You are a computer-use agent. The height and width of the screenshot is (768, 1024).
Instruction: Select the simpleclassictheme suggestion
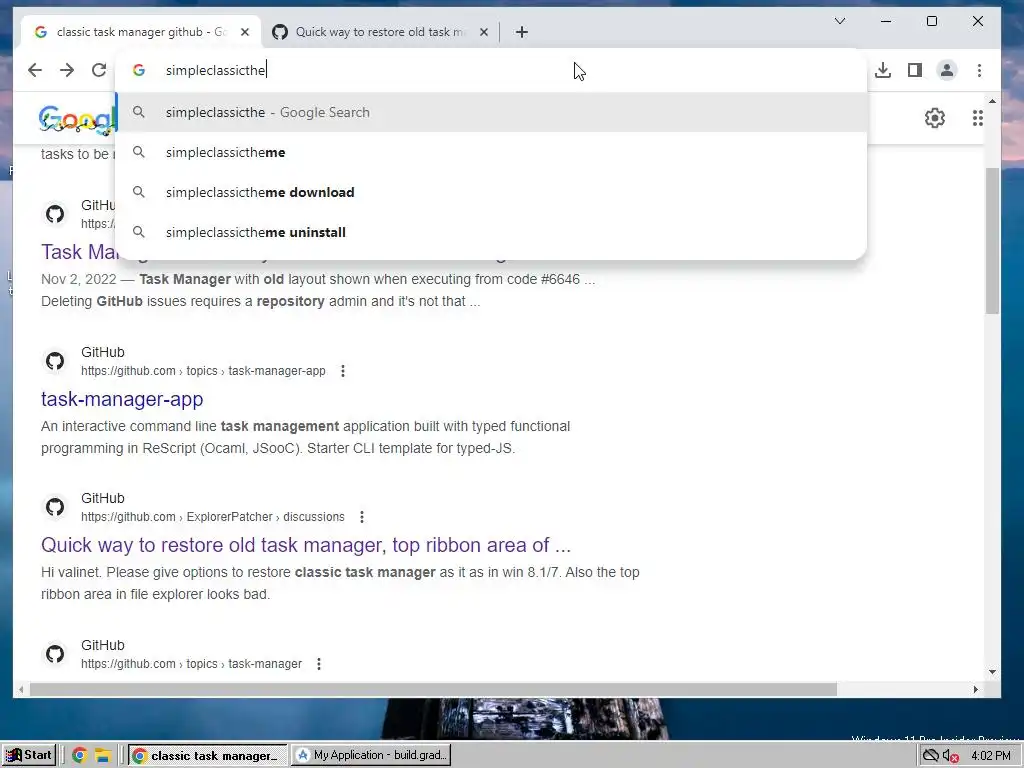coord(491,152)
